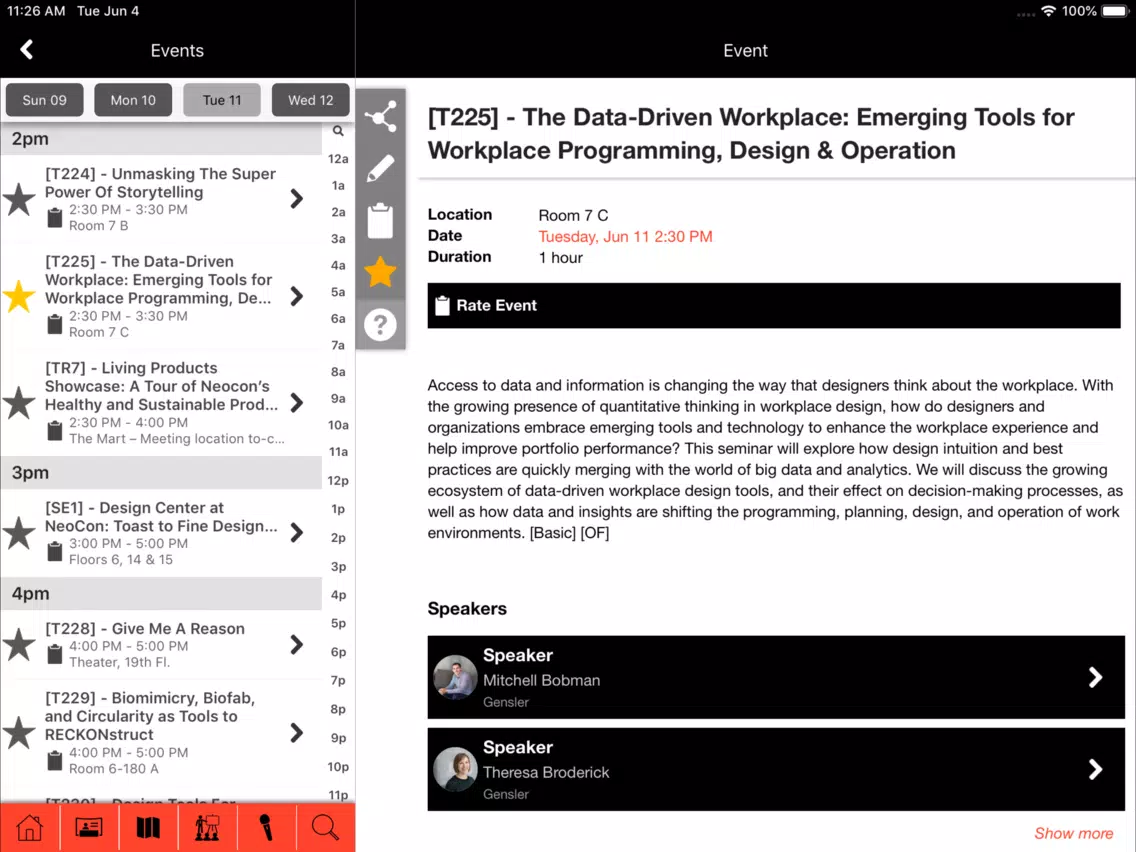Open TR7 Living Products Showcase chevron
This screenshot has height=852, width=1136.
click(297, 403)
